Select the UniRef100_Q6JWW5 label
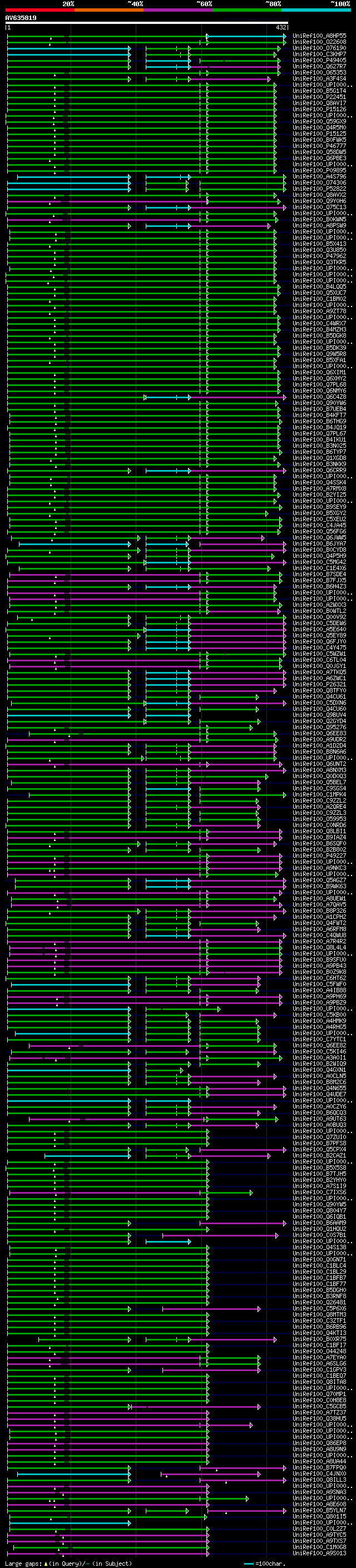Image resolution: width=356 pixels, height=1568 pixels. coord(319,537)
